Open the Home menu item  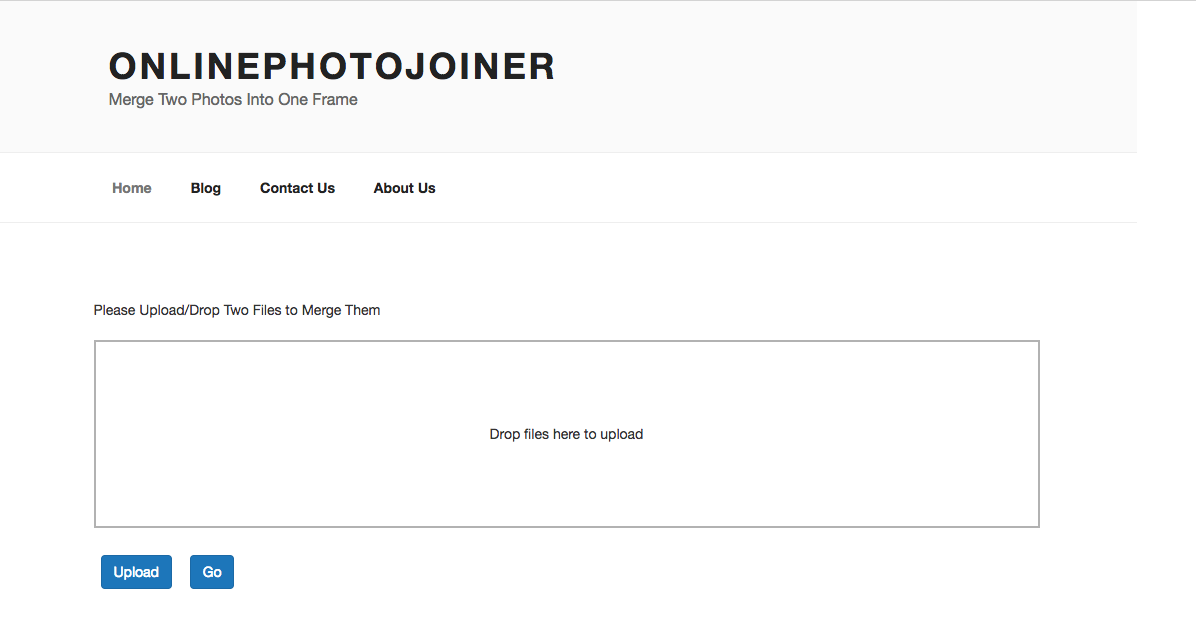[x=132, y=188]
